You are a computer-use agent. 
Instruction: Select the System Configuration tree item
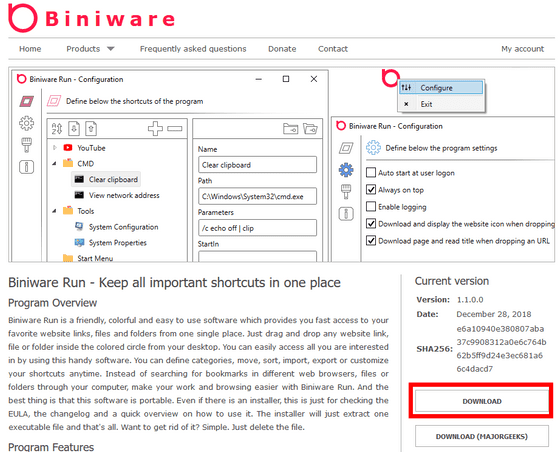point(123,227)
